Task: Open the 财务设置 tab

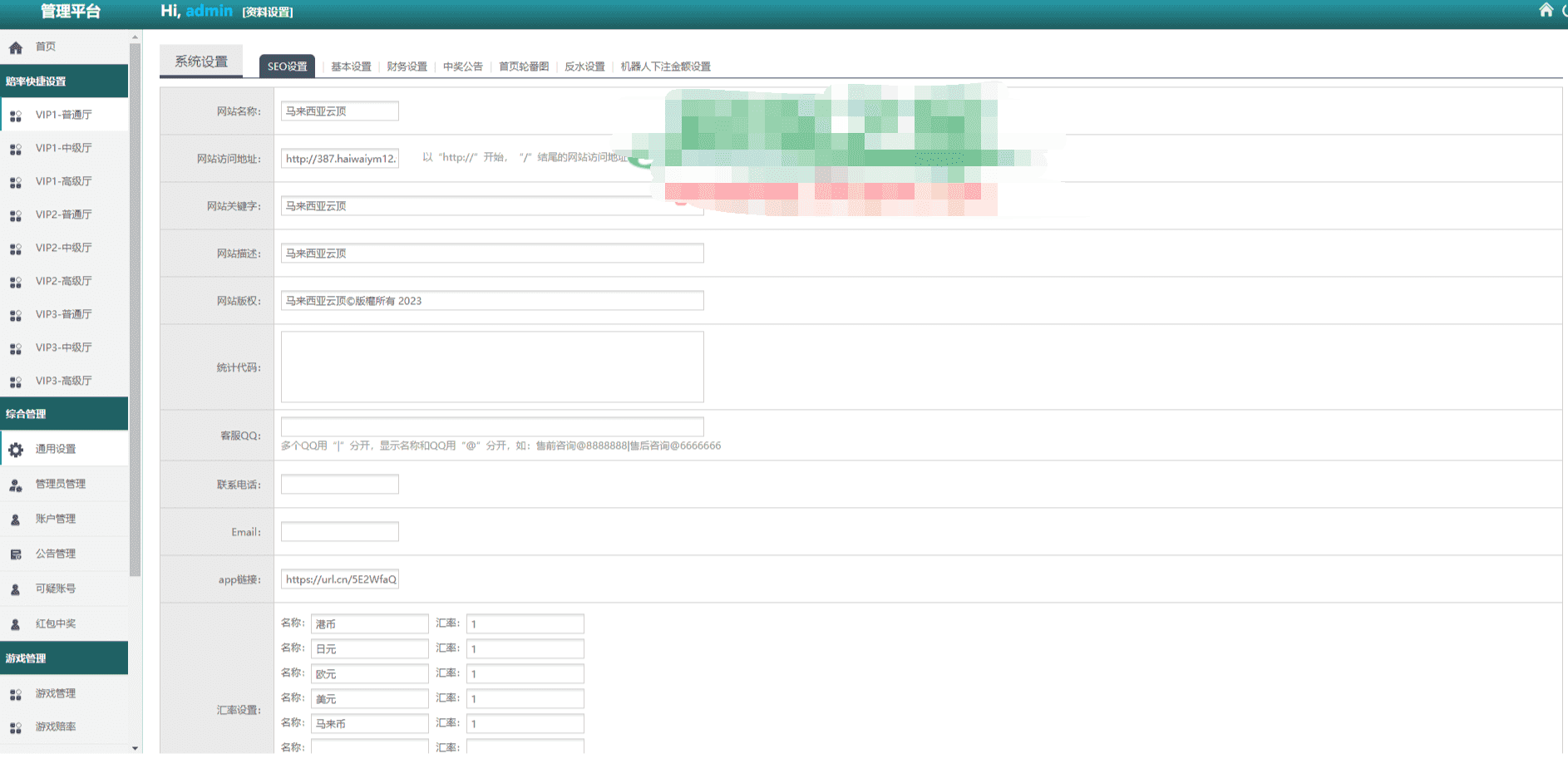Action: (x=407, y=66)
